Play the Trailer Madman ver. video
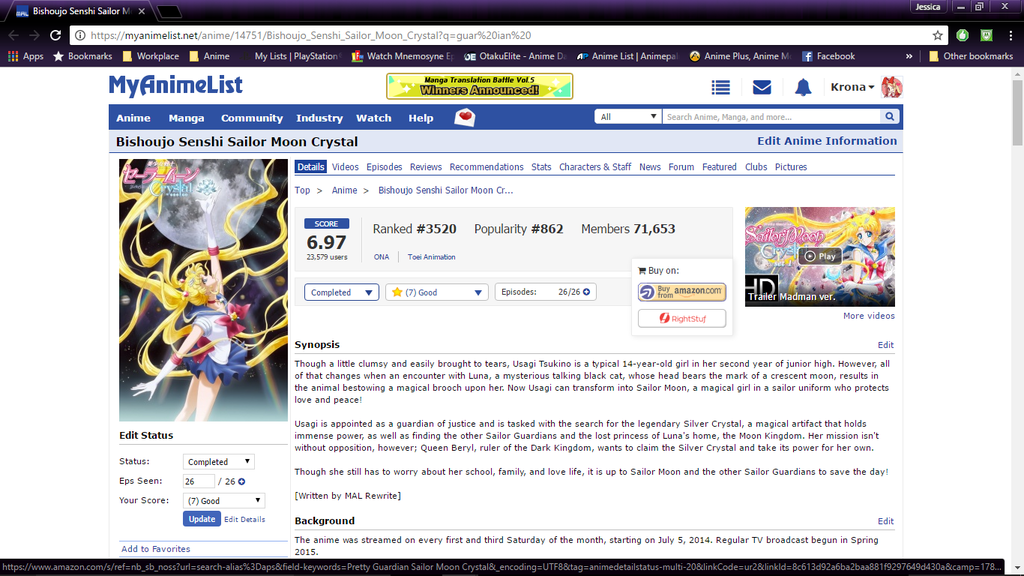The image size is (1024, 576). (x=820, y=257)
